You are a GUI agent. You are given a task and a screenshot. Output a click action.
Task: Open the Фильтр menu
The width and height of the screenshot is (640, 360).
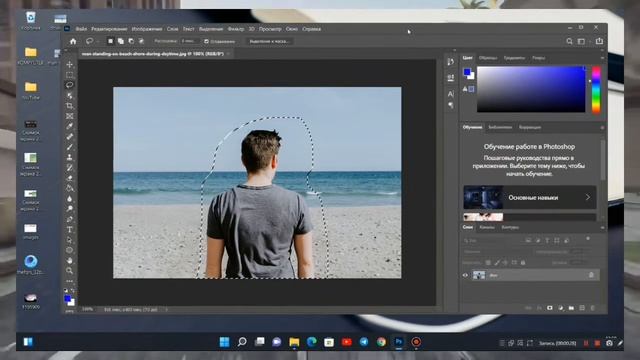[236, 29]
